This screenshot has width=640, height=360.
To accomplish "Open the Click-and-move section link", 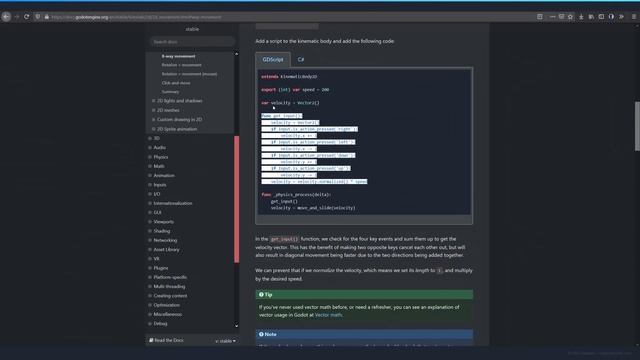I will [x=176, y=83].
